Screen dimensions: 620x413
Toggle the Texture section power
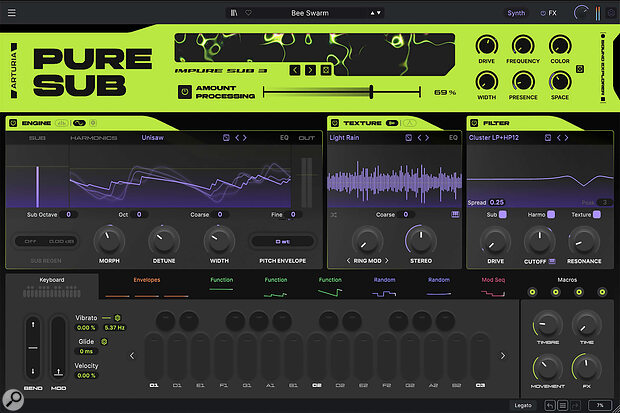point(335,123)
